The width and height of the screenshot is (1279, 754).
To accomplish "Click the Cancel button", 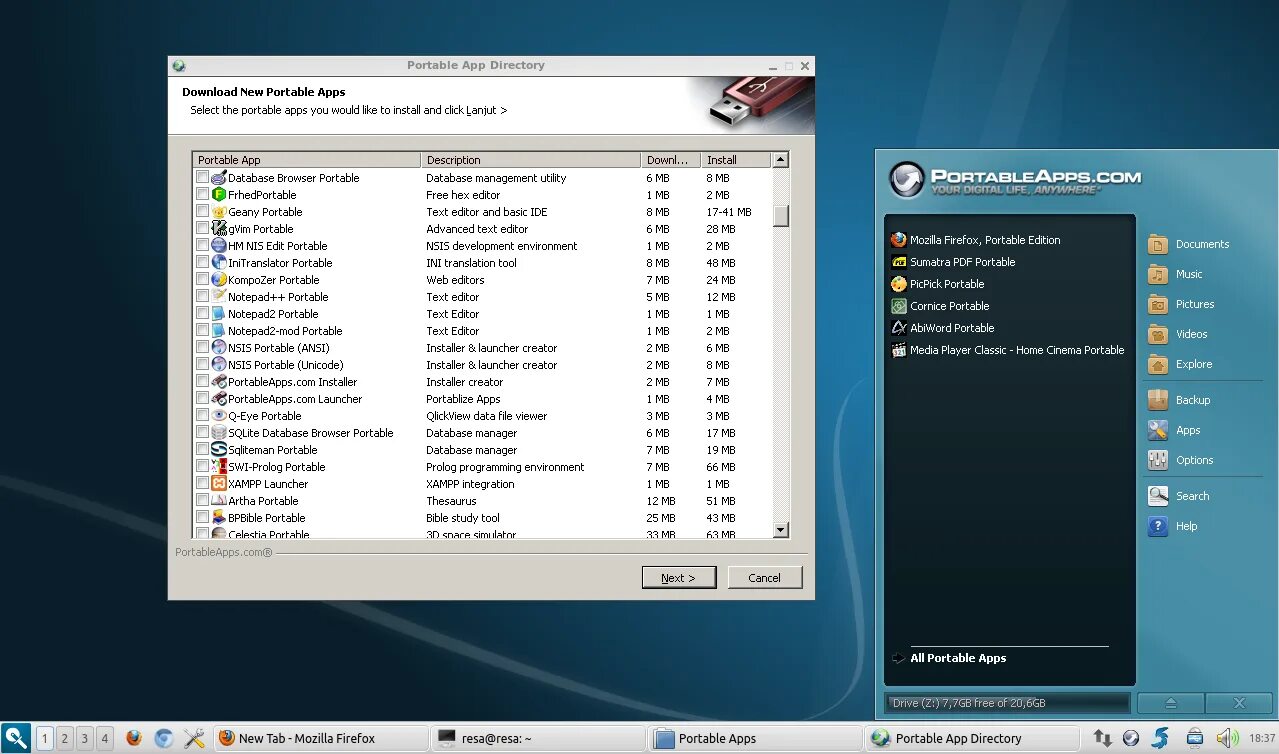I will 764,578.
